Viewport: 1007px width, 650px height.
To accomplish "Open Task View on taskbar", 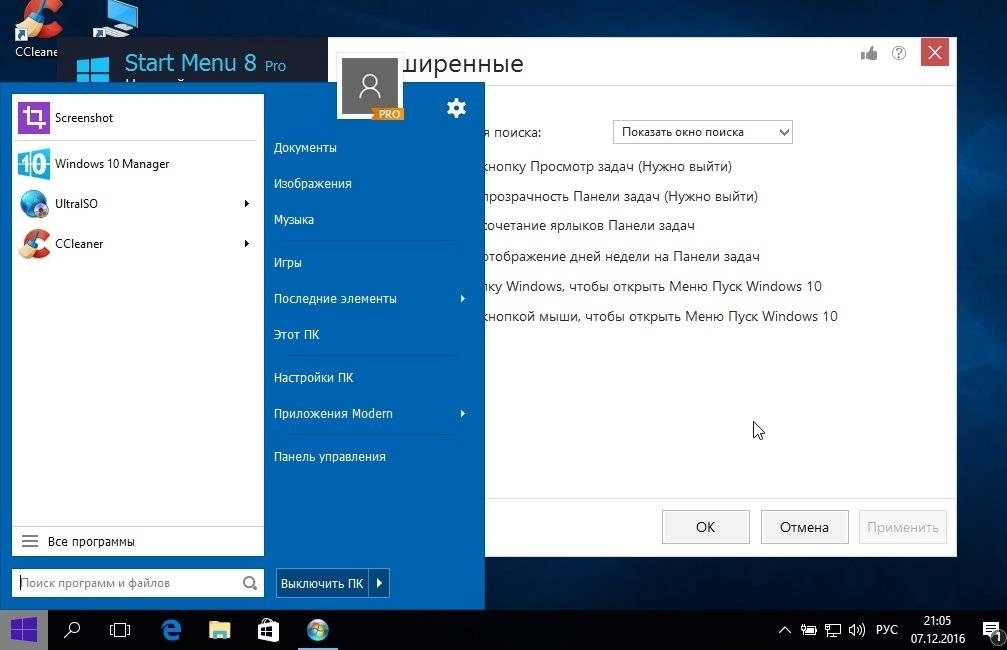I will [120, 630].
